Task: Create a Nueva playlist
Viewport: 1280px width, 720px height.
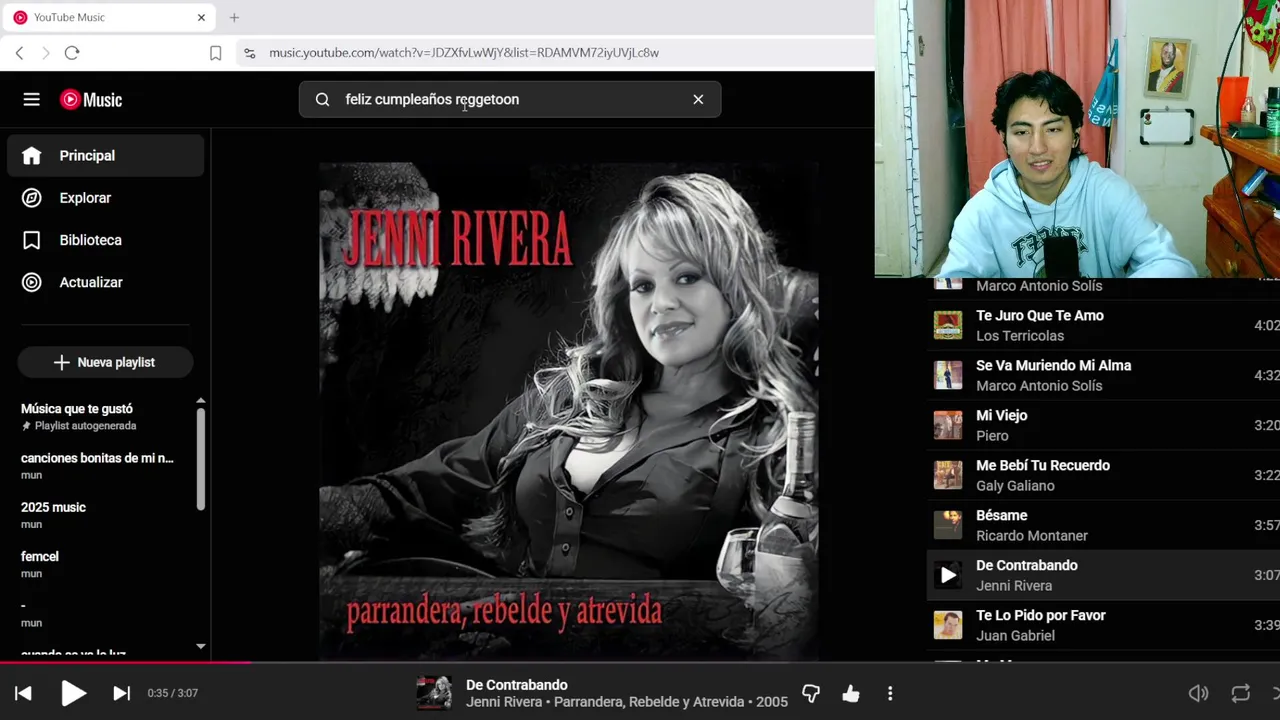Action: pyautogui.click(x=105, y=362)
